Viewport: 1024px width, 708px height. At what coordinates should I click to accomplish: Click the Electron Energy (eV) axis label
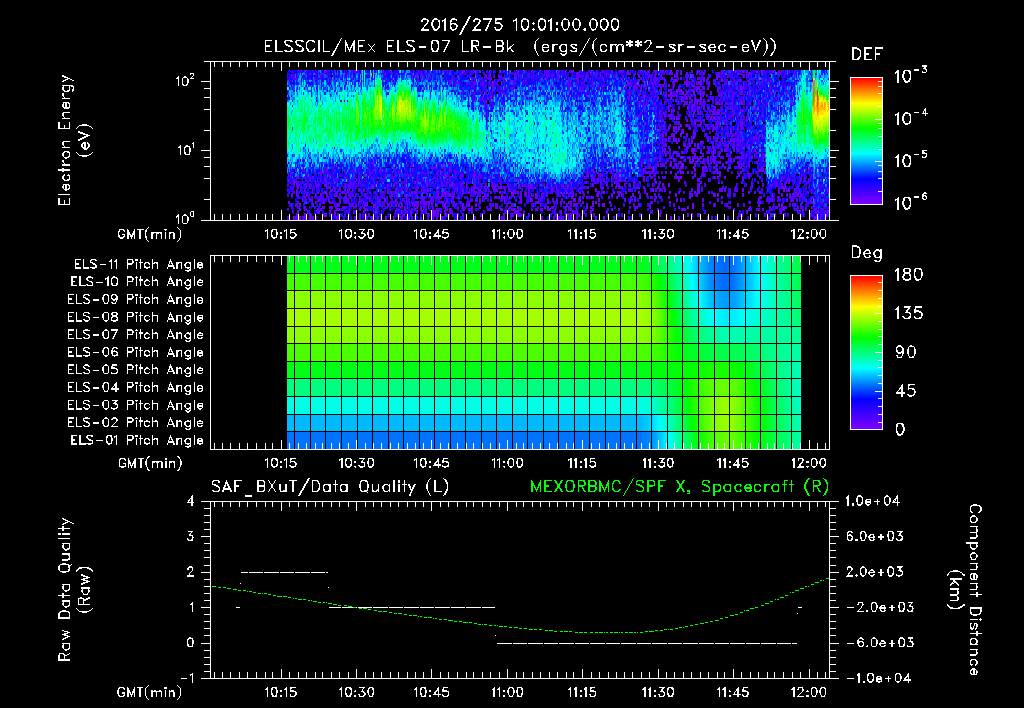point(74,140)
